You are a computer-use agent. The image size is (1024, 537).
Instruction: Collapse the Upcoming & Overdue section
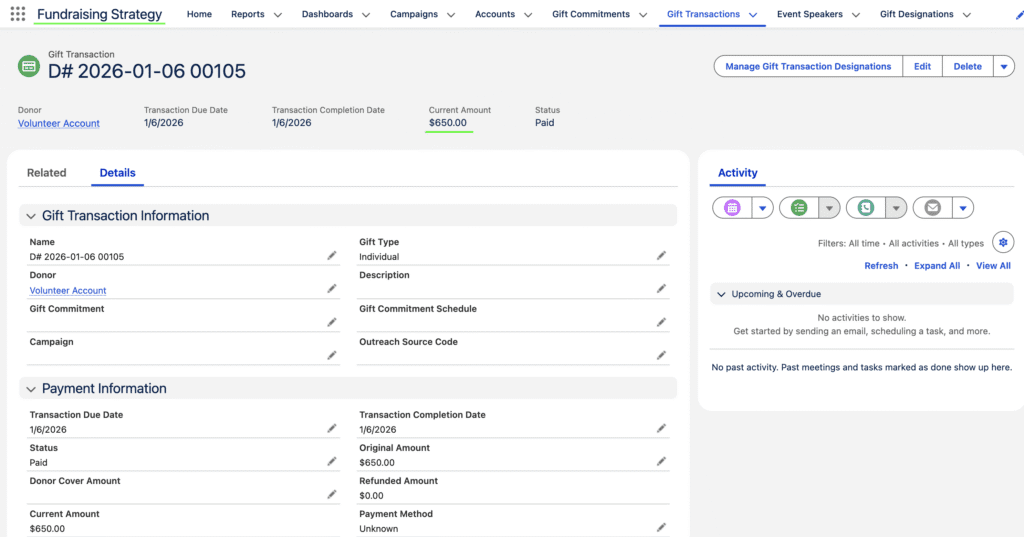(x=721, y=294)
